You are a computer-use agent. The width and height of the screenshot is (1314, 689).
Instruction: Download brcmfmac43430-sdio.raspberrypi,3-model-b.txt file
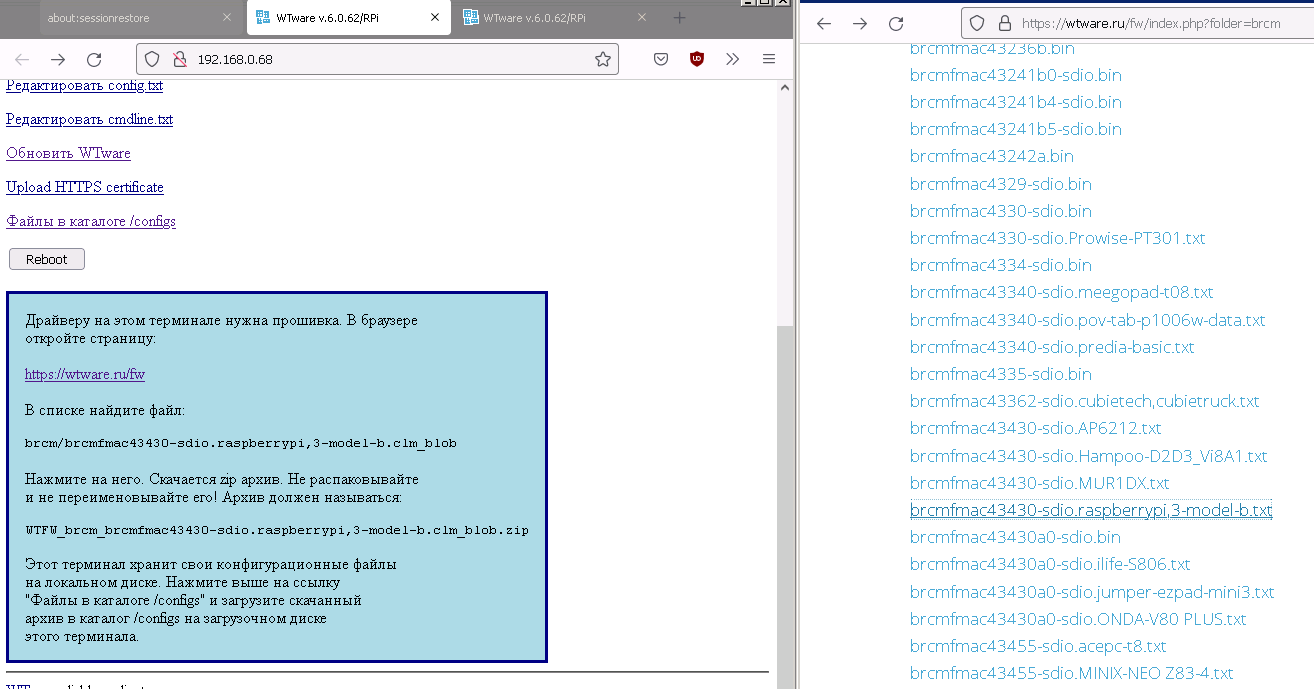1090,510
